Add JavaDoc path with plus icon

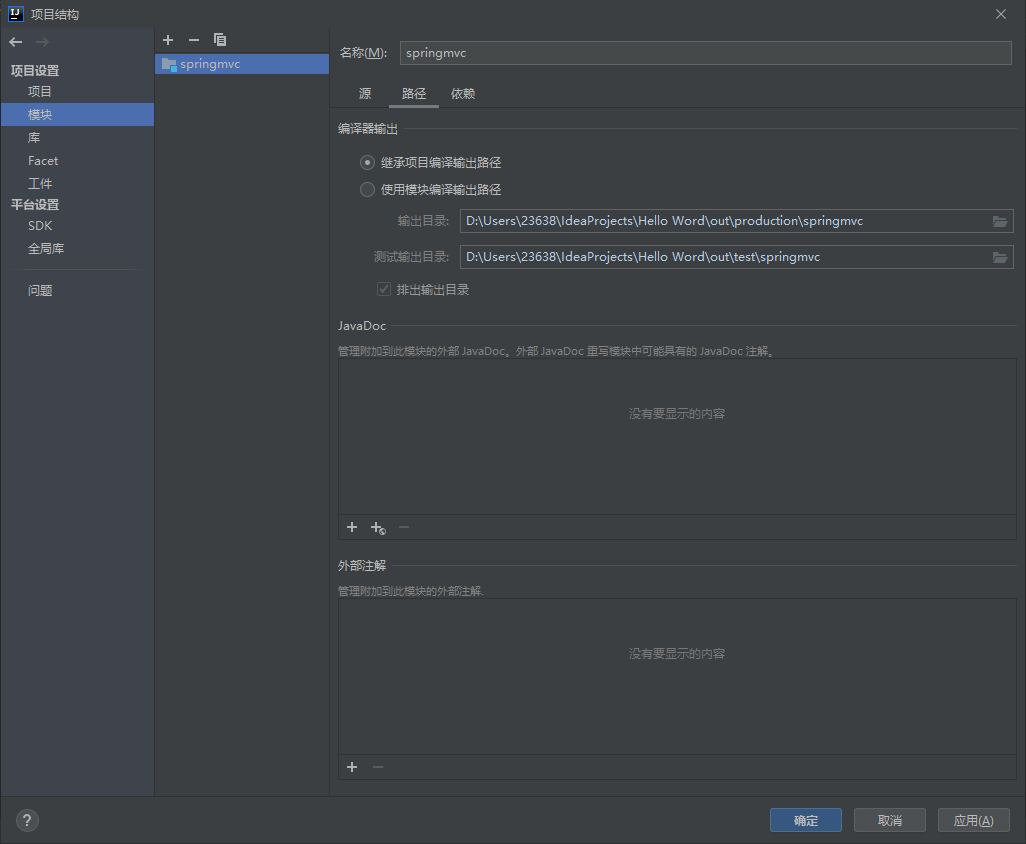(x=352, y=527)
